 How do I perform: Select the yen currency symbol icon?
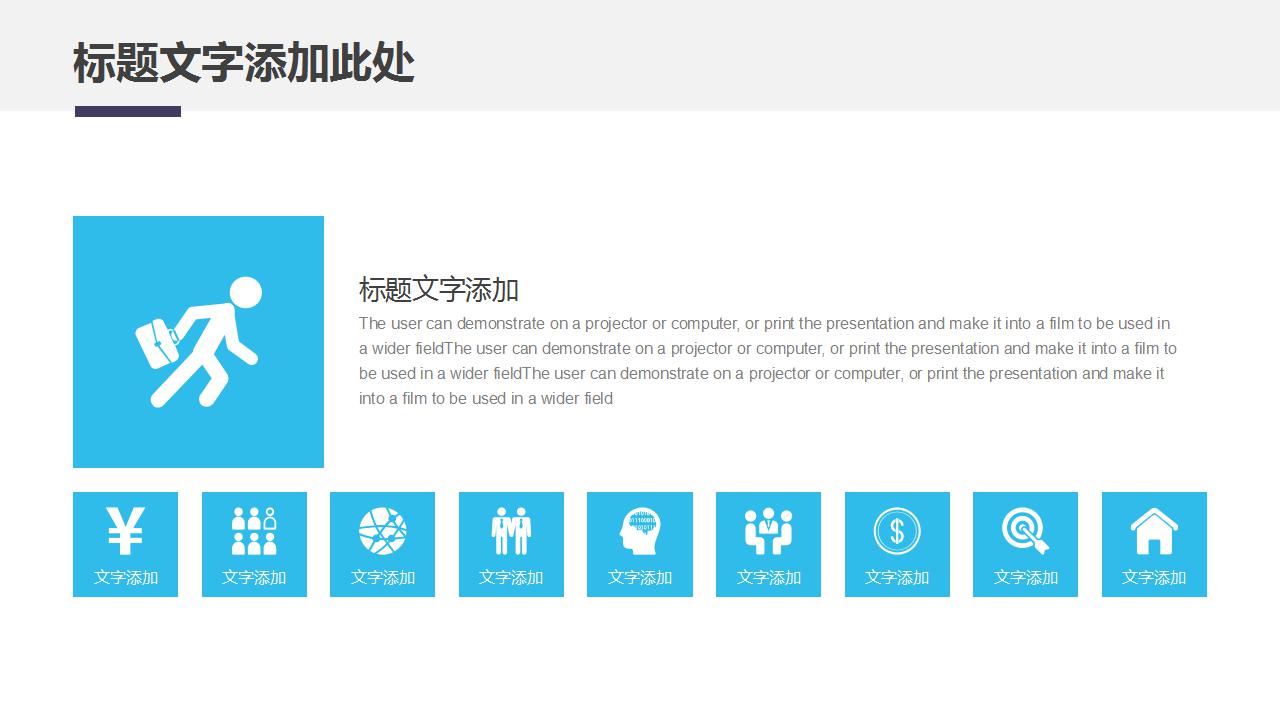click(x=125, y=530)
